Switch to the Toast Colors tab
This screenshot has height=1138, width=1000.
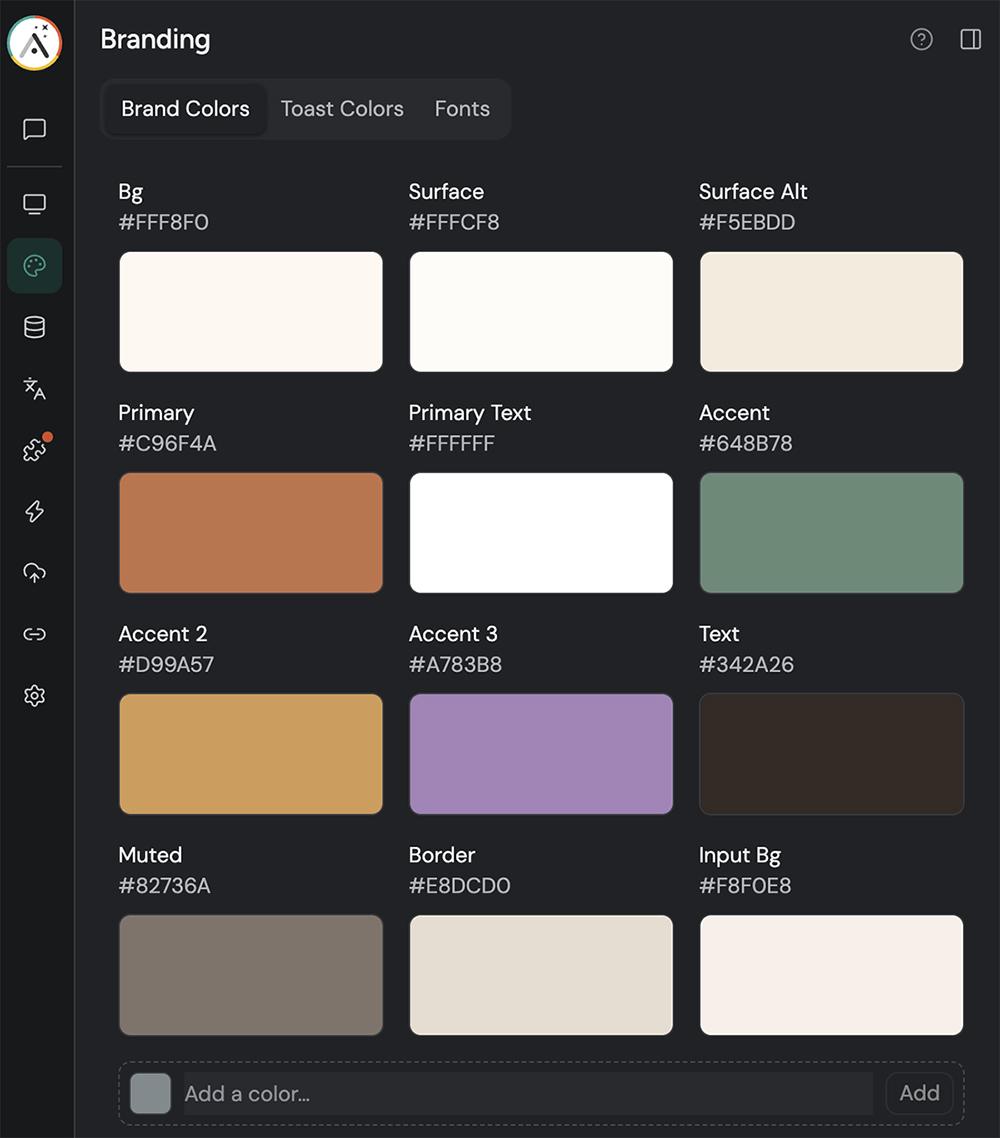pyautogui.click(x=342, y=109)
